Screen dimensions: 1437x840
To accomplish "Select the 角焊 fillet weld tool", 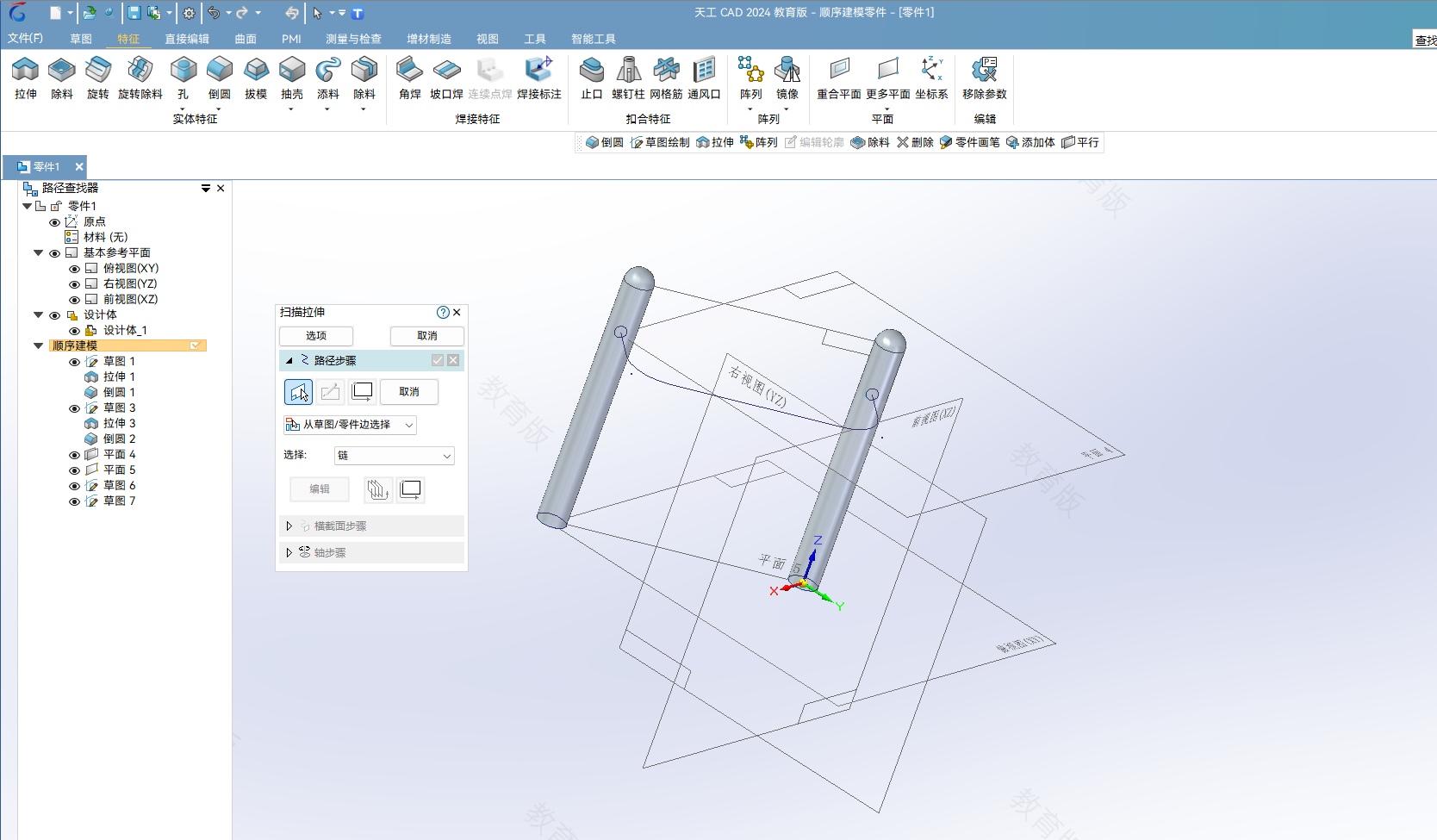I will point(410,78).
